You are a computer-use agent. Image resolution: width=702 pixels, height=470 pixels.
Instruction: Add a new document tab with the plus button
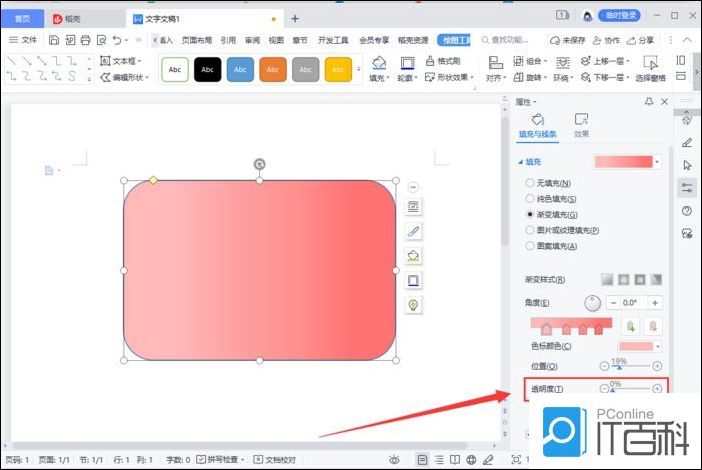[295, 19]
